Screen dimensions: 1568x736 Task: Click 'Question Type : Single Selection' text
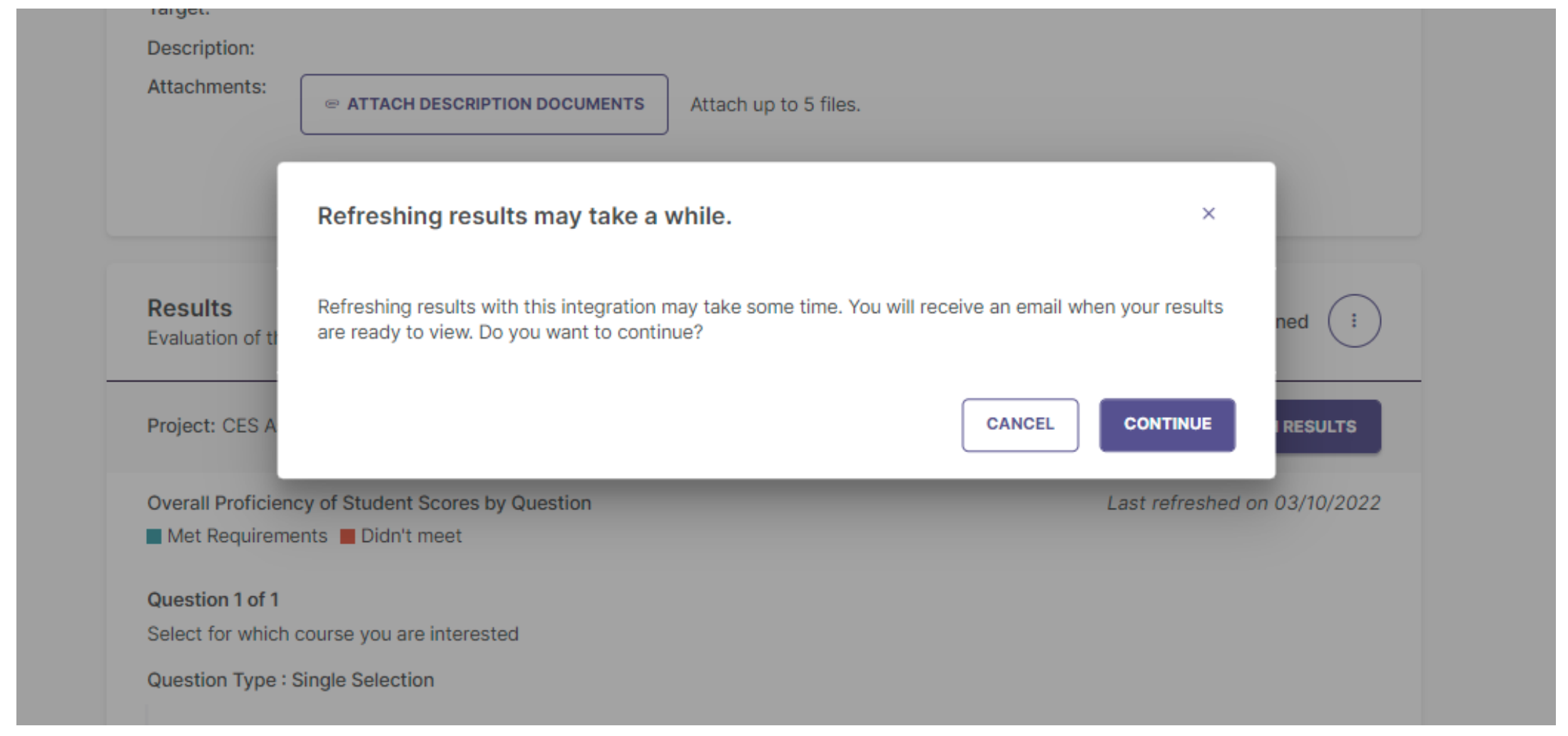[x=290, y=680]
